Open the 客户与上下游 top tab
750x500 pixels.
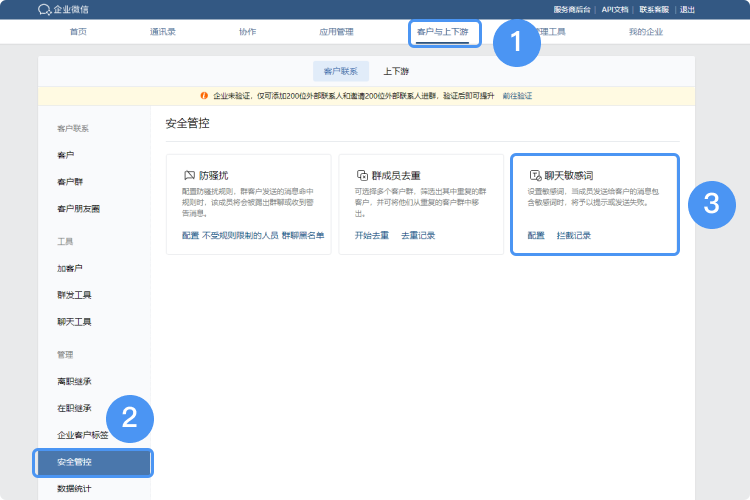pyautogui.click(x=445, y=32)
